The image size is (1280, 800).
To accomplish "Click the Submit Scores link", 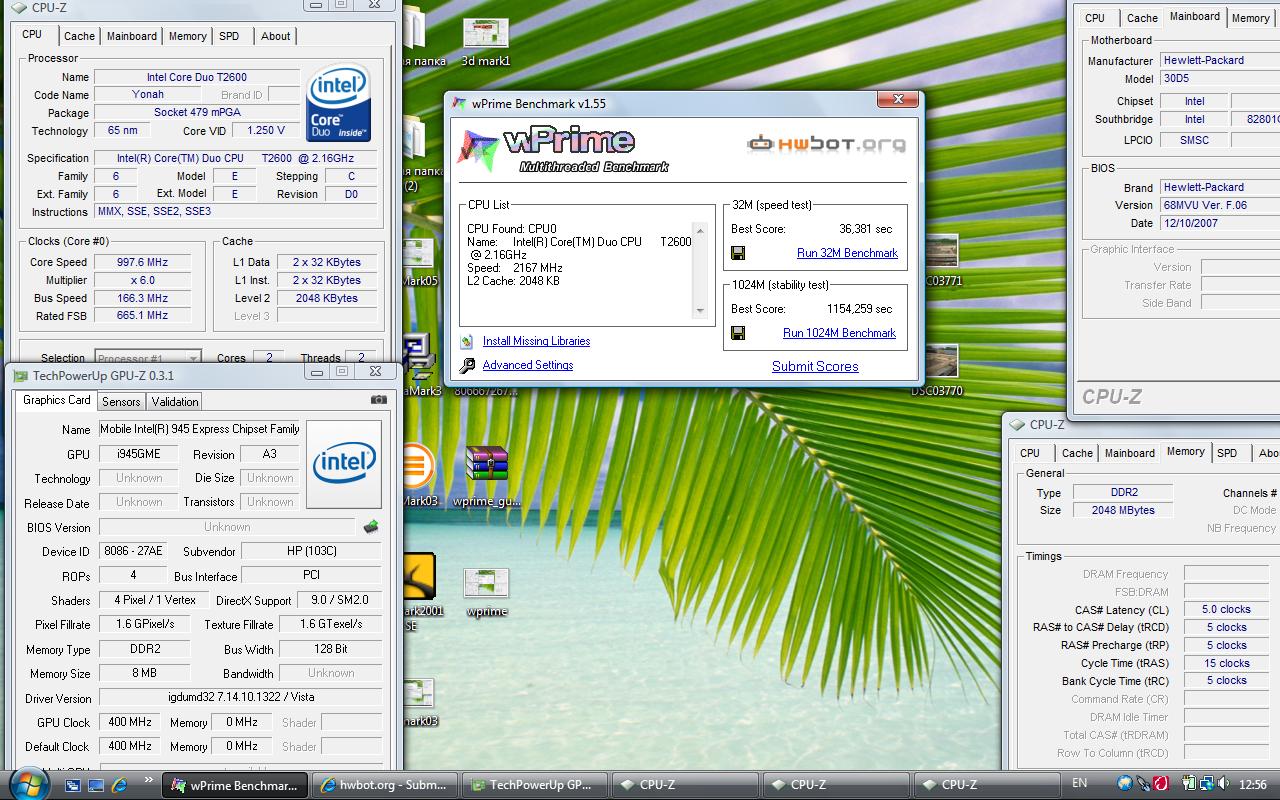I will [x=815, y=366].
